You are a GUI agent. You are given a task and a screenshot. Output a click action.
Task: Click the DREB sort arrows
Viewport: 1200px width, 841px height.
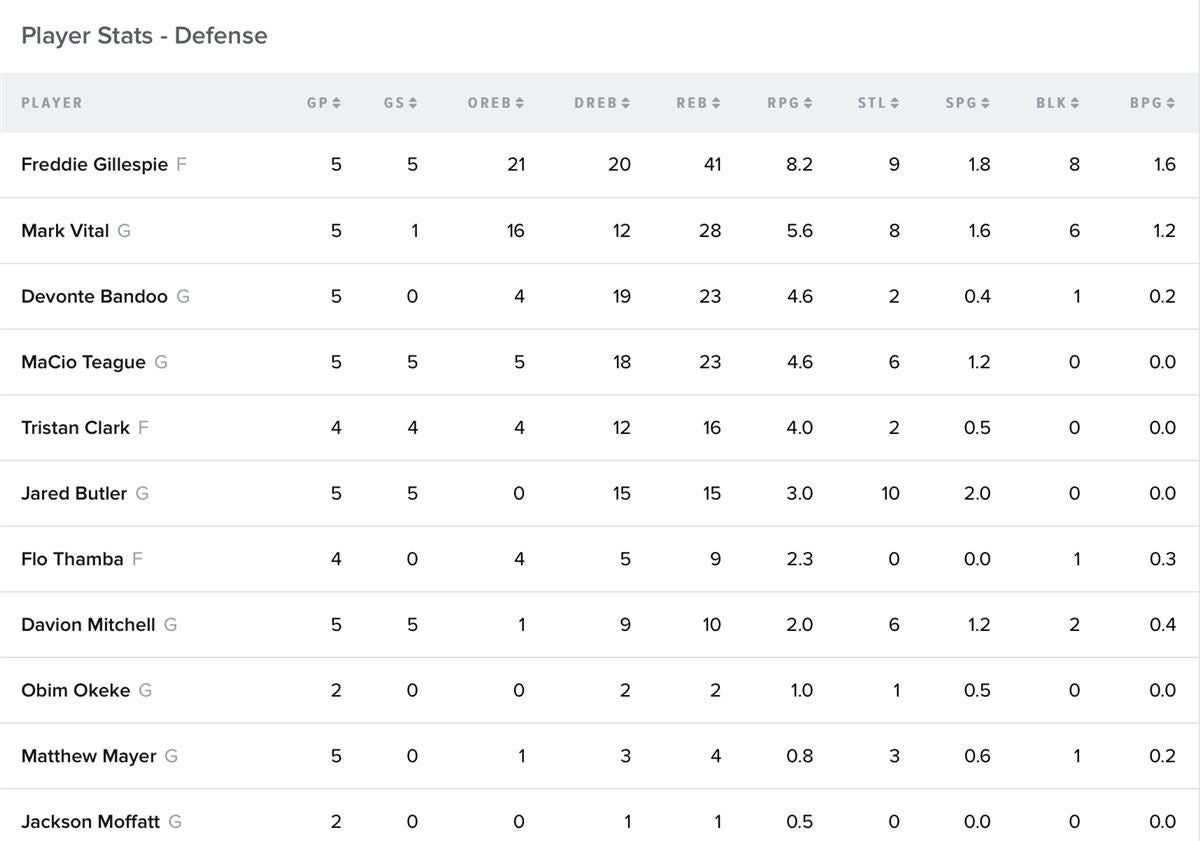(x=626, y=103)
